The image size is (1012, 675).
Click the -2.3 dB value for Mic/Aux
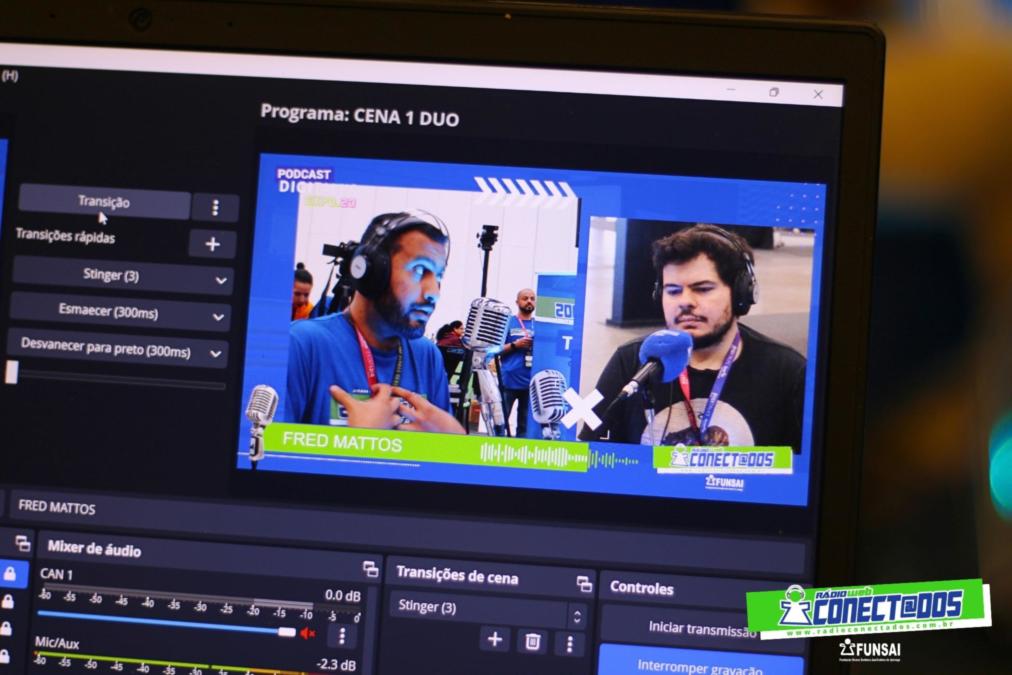tap(336, 664)
